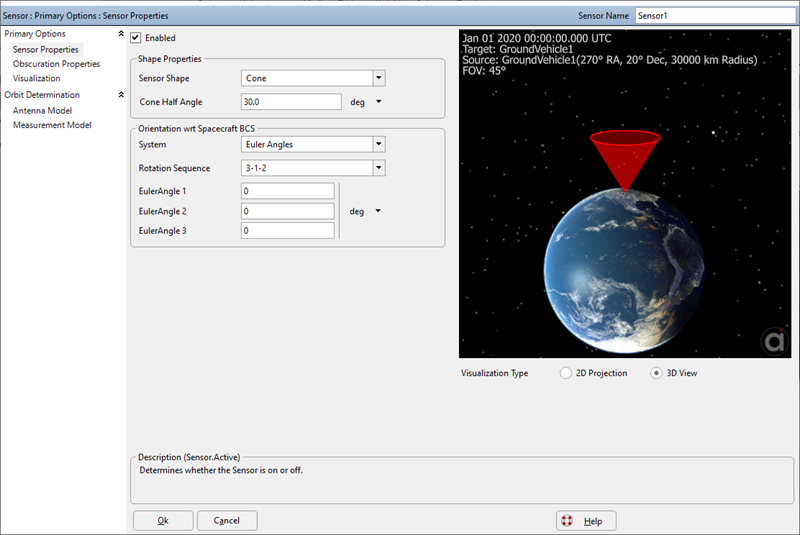Click the Orbit Determination header
The image size is (800, 535).
point(42,95)
